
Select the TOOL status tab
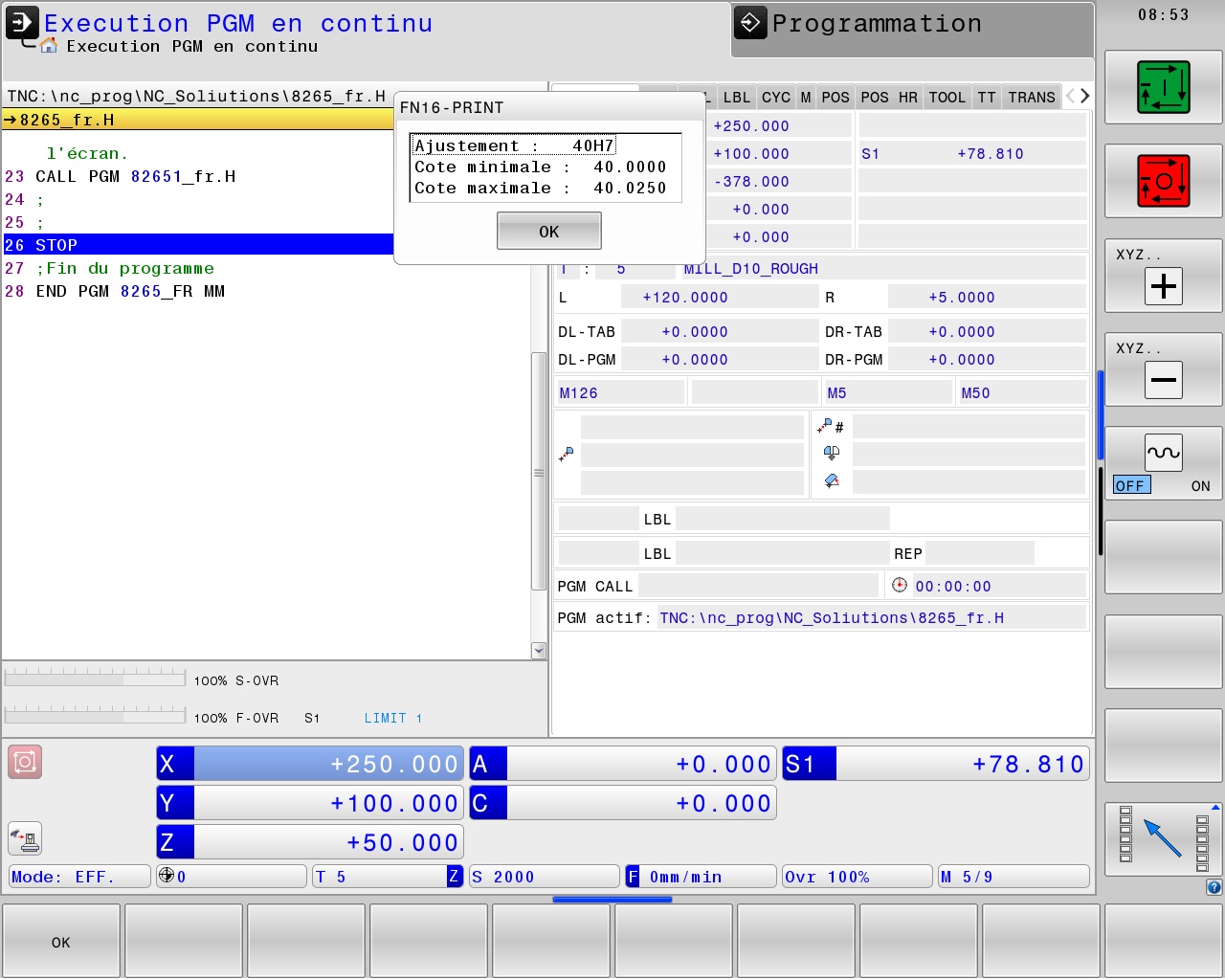click(947, 97)
